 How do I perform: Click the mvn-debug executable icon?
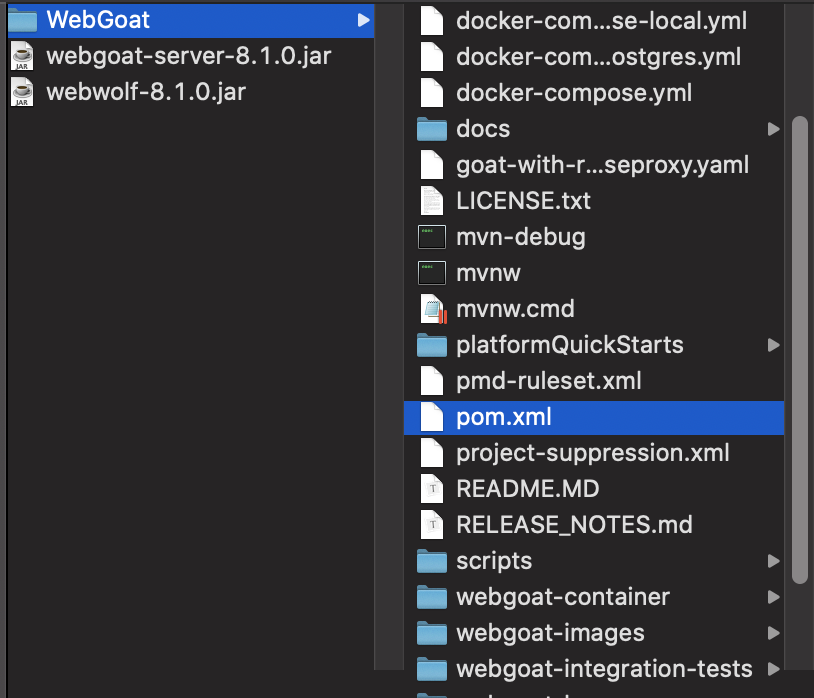tap(431, 237)
